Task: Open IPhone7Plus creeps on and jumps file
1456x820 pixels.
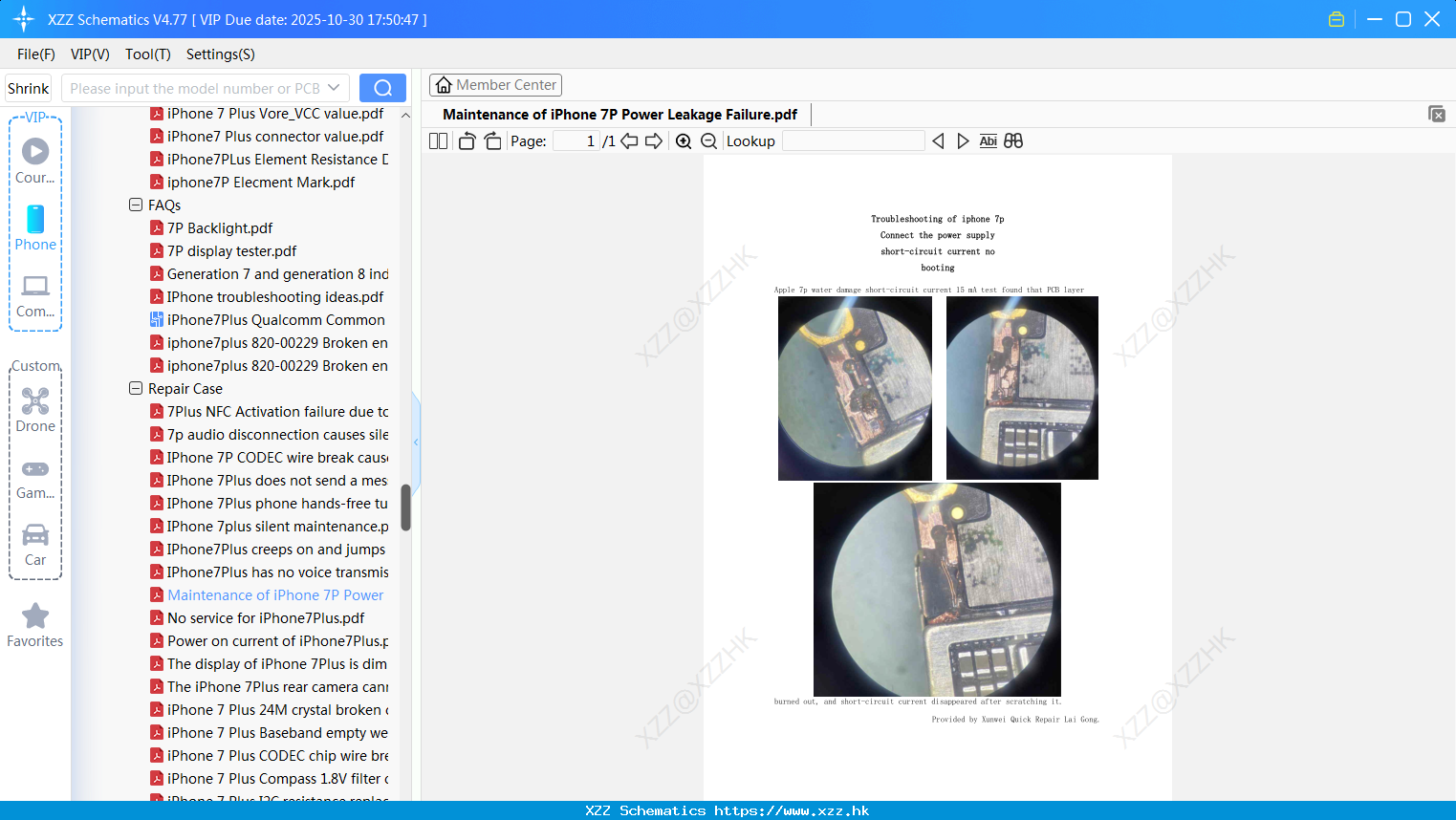Action: coord(268,550)
